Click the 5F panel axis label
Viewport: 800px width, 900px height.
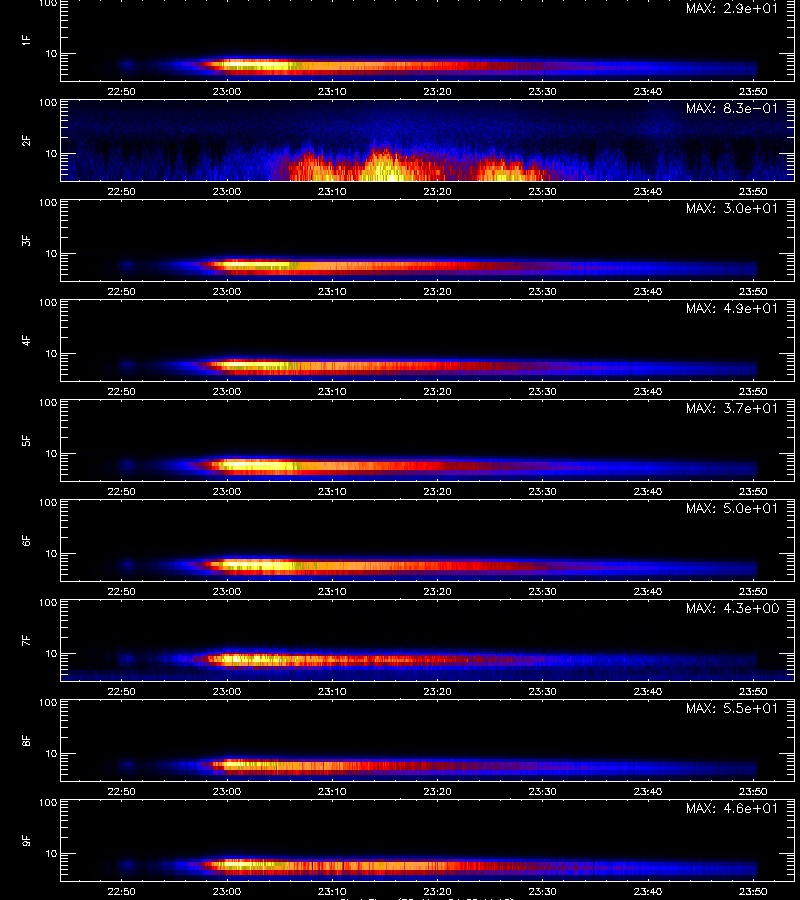click(x=26, y=440)
